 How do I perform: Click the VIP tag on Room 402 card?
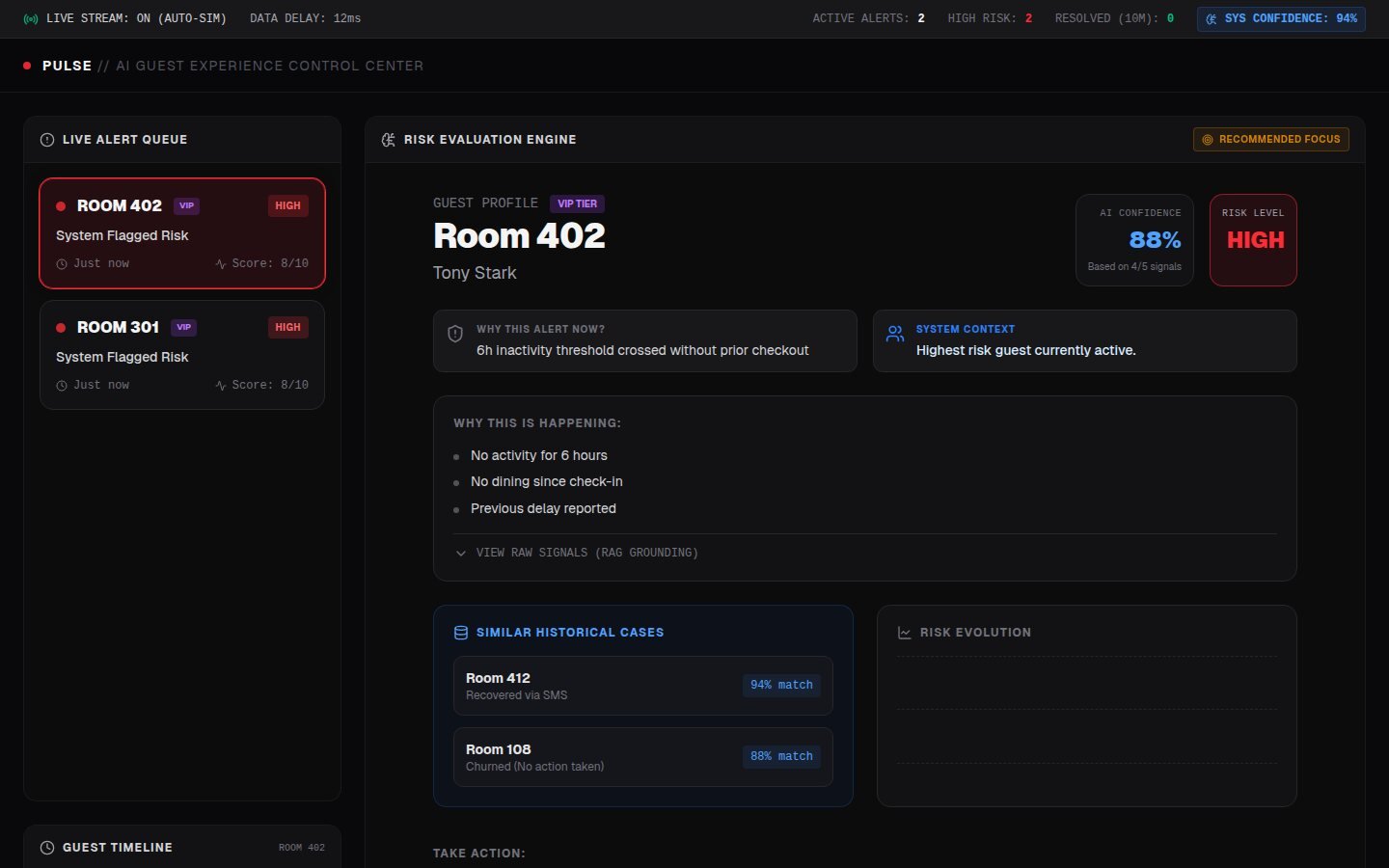coord(186,206)
